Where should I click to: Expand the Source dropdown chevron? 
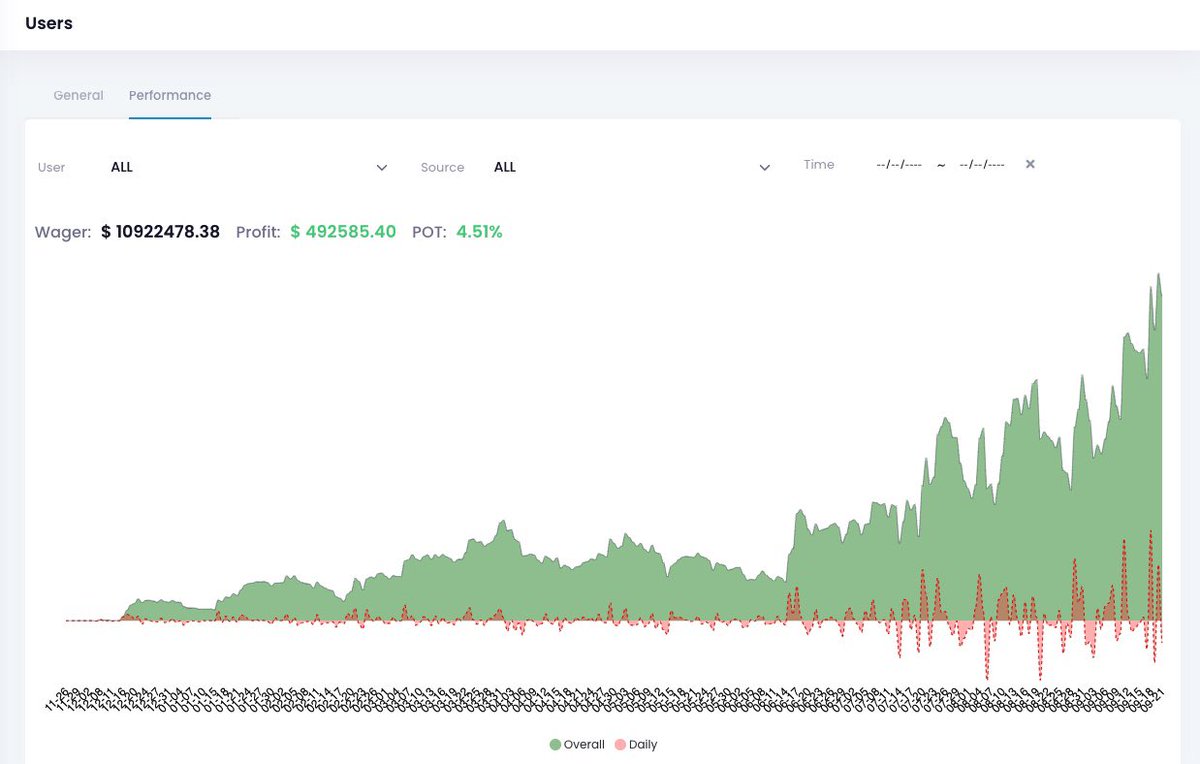(x=765, y=168)
